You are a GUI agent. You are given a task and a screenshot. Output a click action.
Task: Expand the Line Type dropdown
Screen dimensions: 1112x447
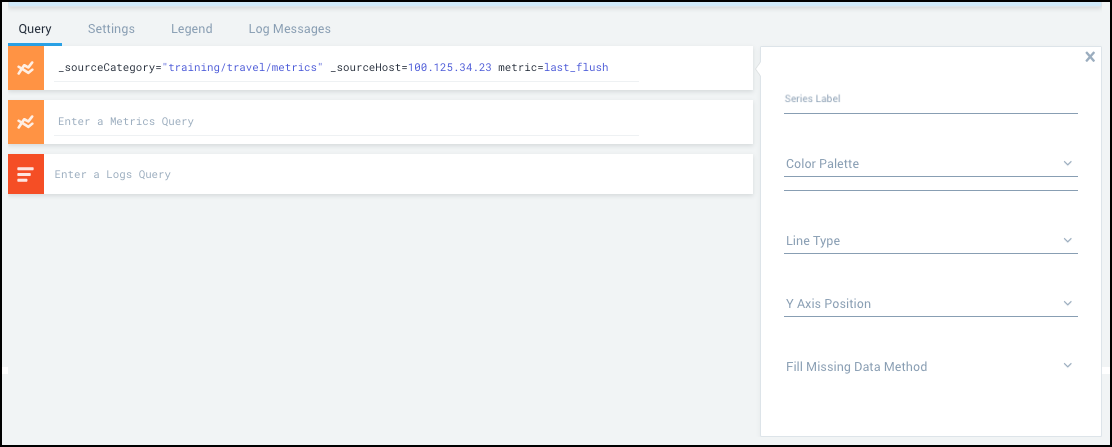pos(928,241)
